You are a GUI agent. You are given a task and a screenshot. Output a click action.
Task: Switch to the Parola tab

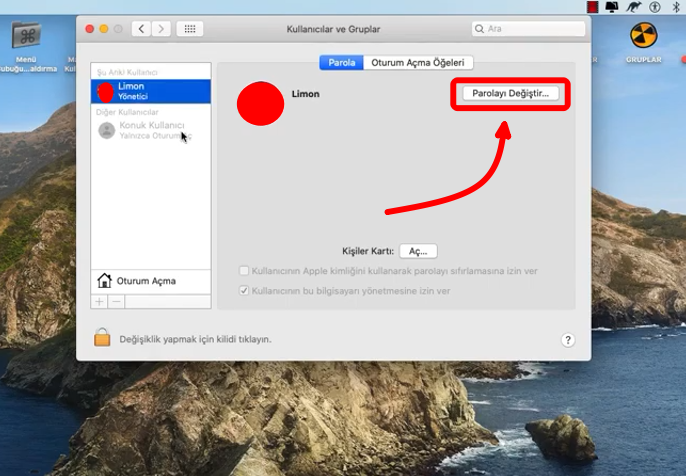click(341, 63)
